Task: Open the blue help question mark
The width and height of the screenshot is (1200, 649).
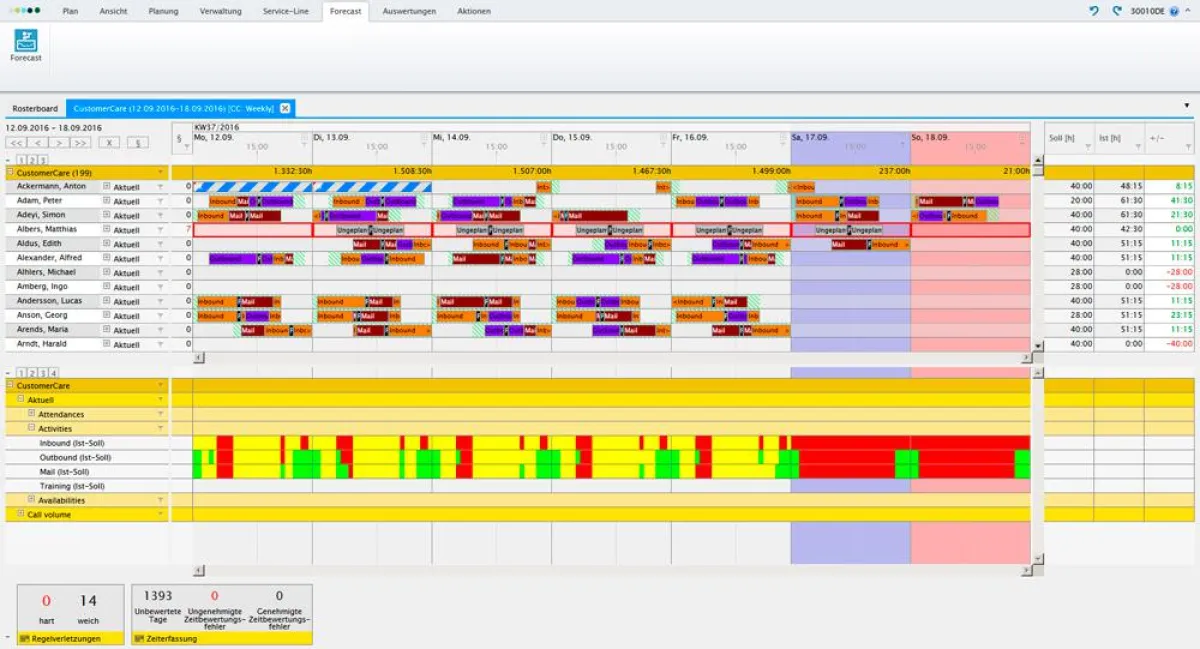Action: (1174, 11)
